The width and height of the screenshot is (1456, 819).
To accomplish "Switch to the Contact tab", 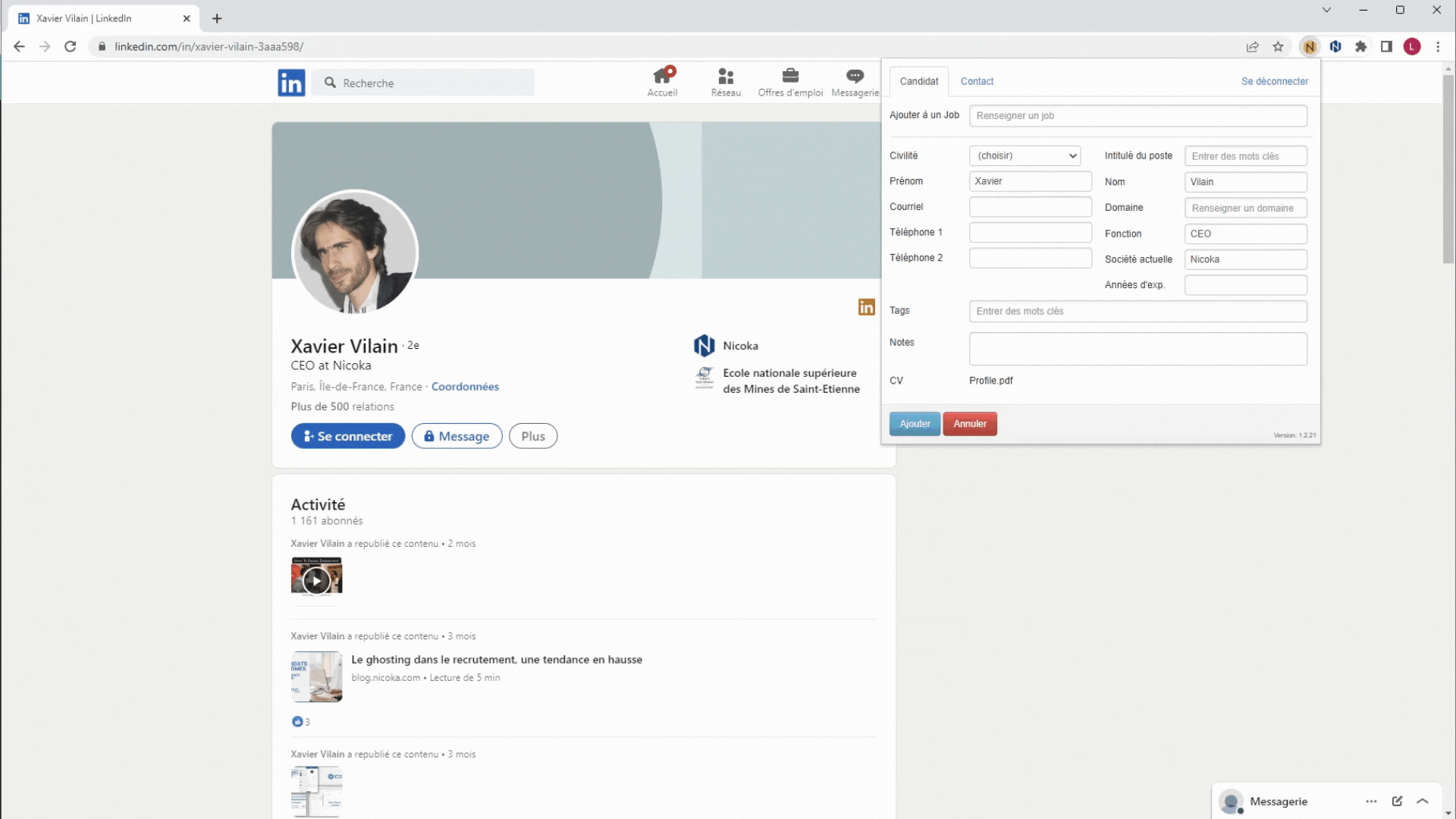I will (977, 81).
